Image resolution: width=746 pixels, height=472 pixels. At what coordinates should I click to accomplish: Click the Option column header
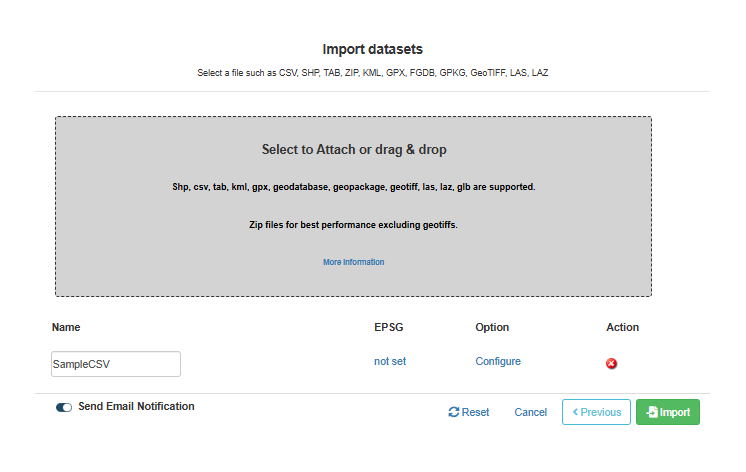point(492,327)
